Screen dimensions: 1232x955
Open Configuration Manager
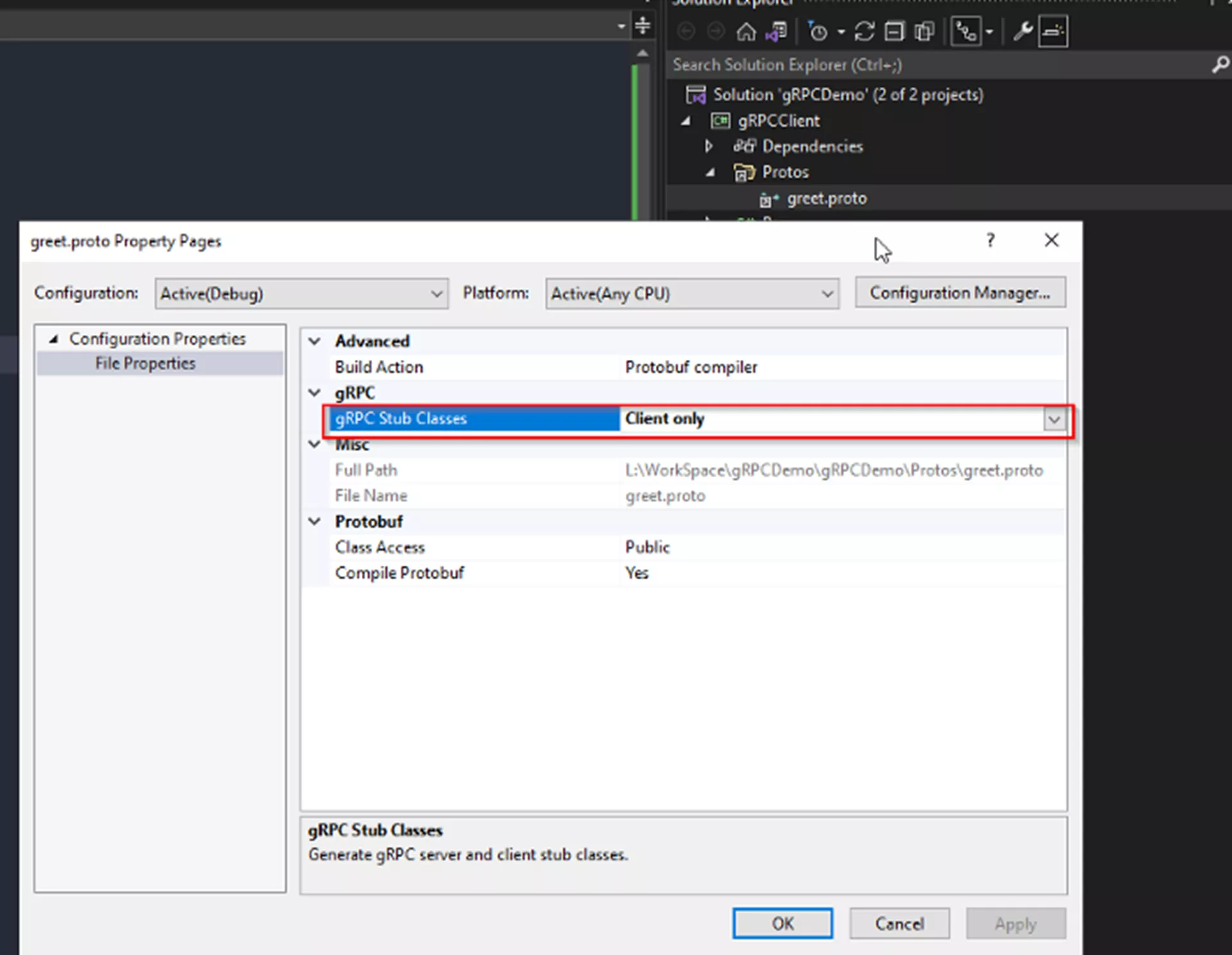pyautogui.click(x=960, y=293)
